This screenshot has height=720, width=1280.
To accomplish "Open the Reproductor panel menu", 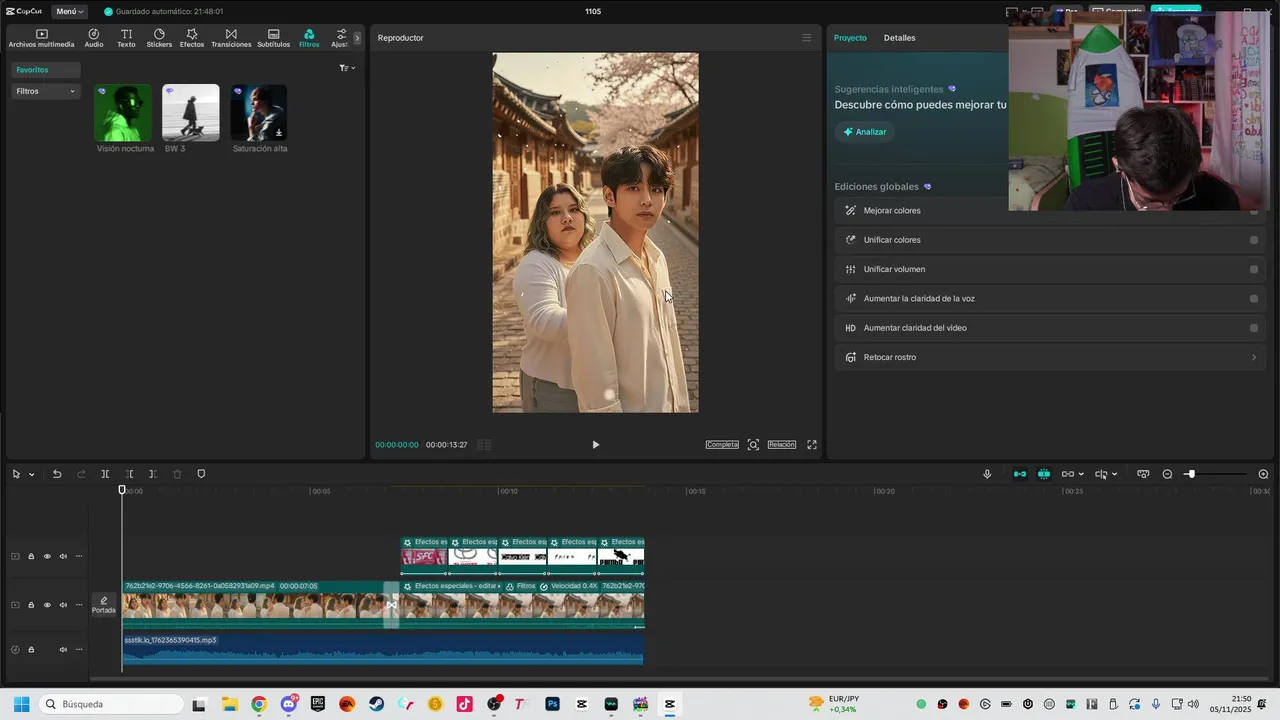I will [807, 38].
